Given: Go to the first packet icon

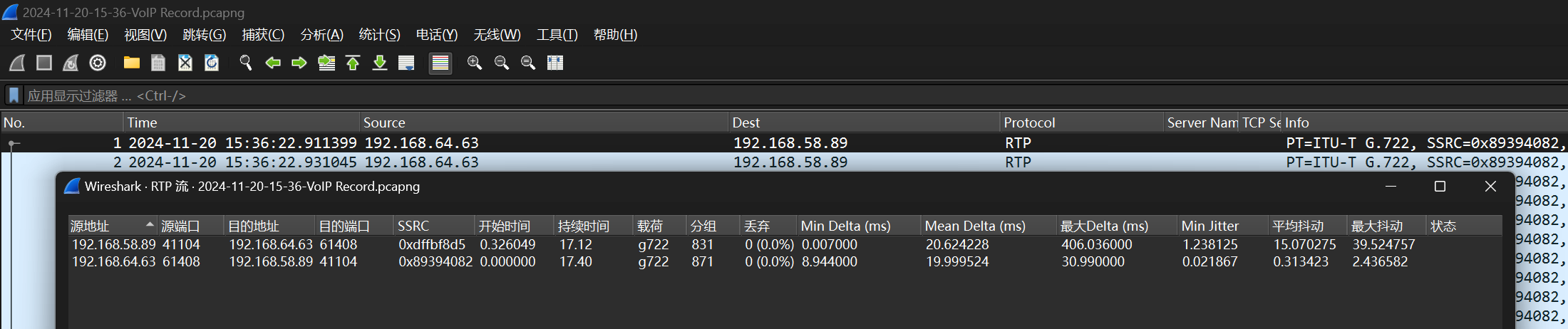Looking at the screenshot, I should click(x=353, y=63).
